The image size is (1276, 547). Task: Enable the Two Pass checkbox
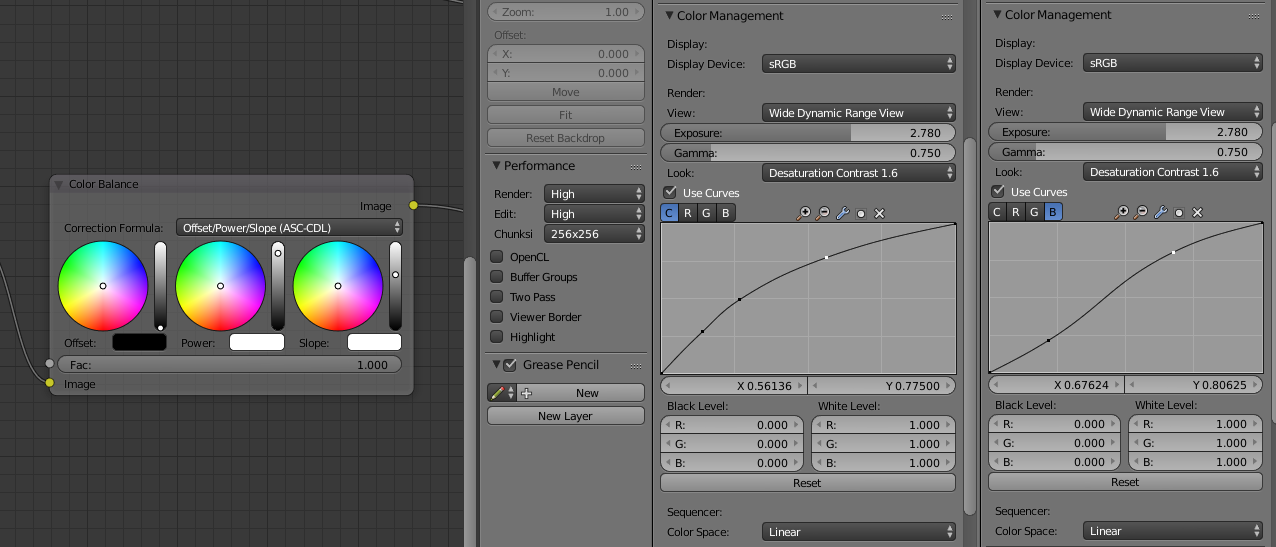pos(496,297)
